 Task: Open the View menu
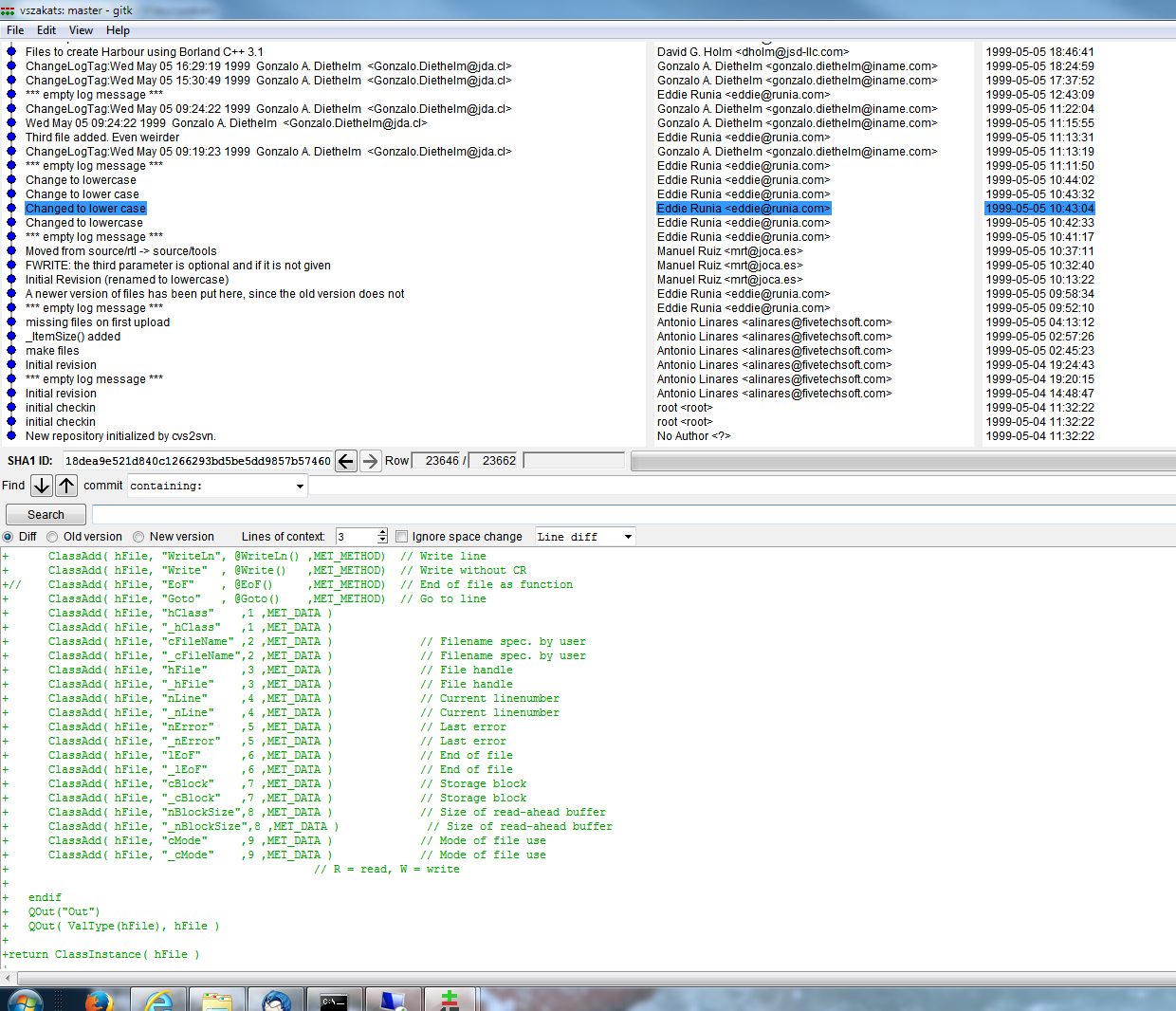point(81,30)
